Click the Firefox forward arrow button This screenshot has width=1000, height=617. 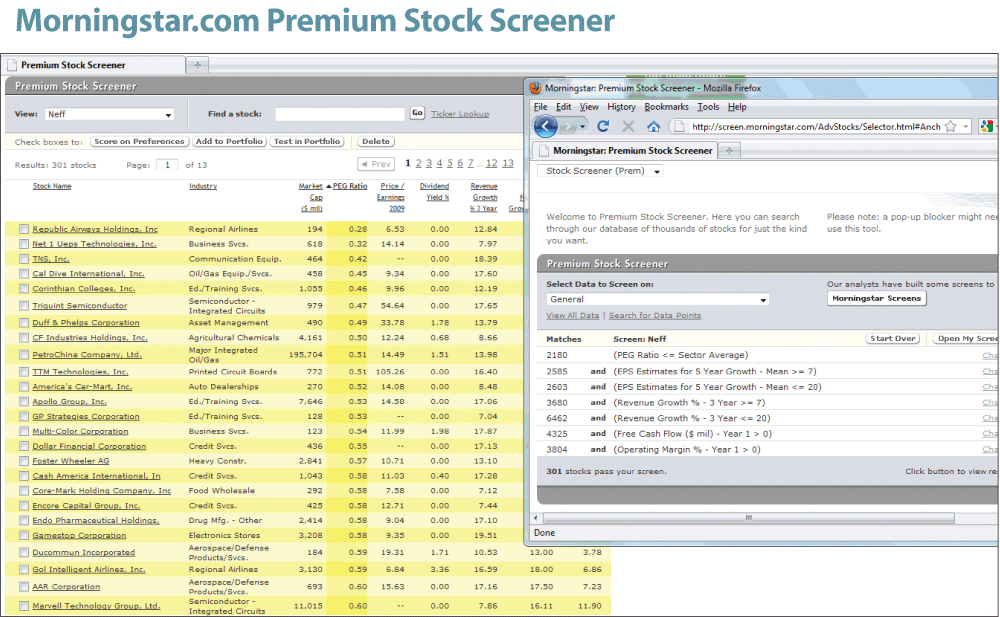click(567, 126)
